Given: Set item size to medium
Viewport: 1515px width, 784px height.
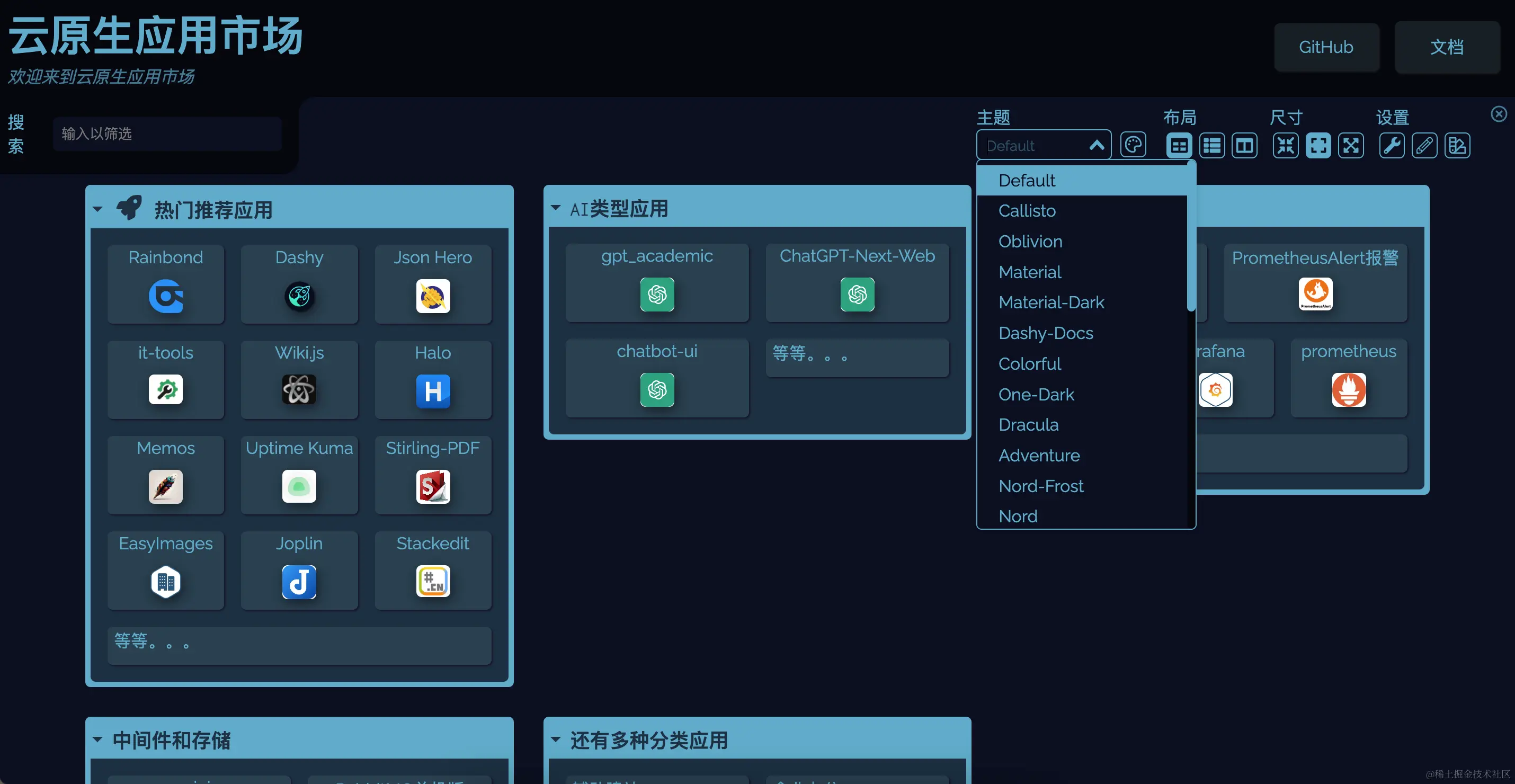Looking at the screenshot, I should coord(1318,145).
